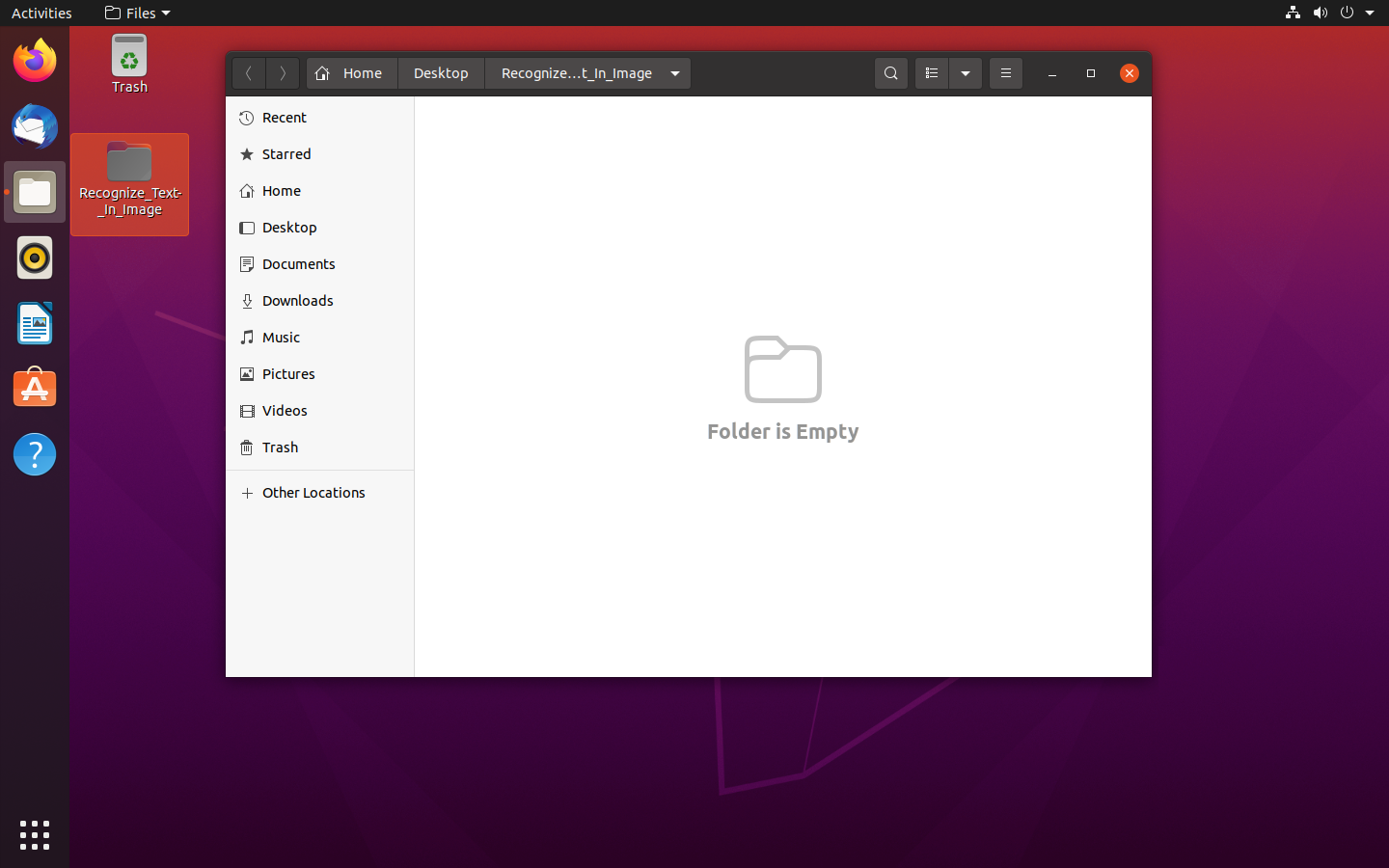This screenshot has width=1389, height=868.
Task: Open Other Locations in sidebar
Action: (x=313, y=493)
